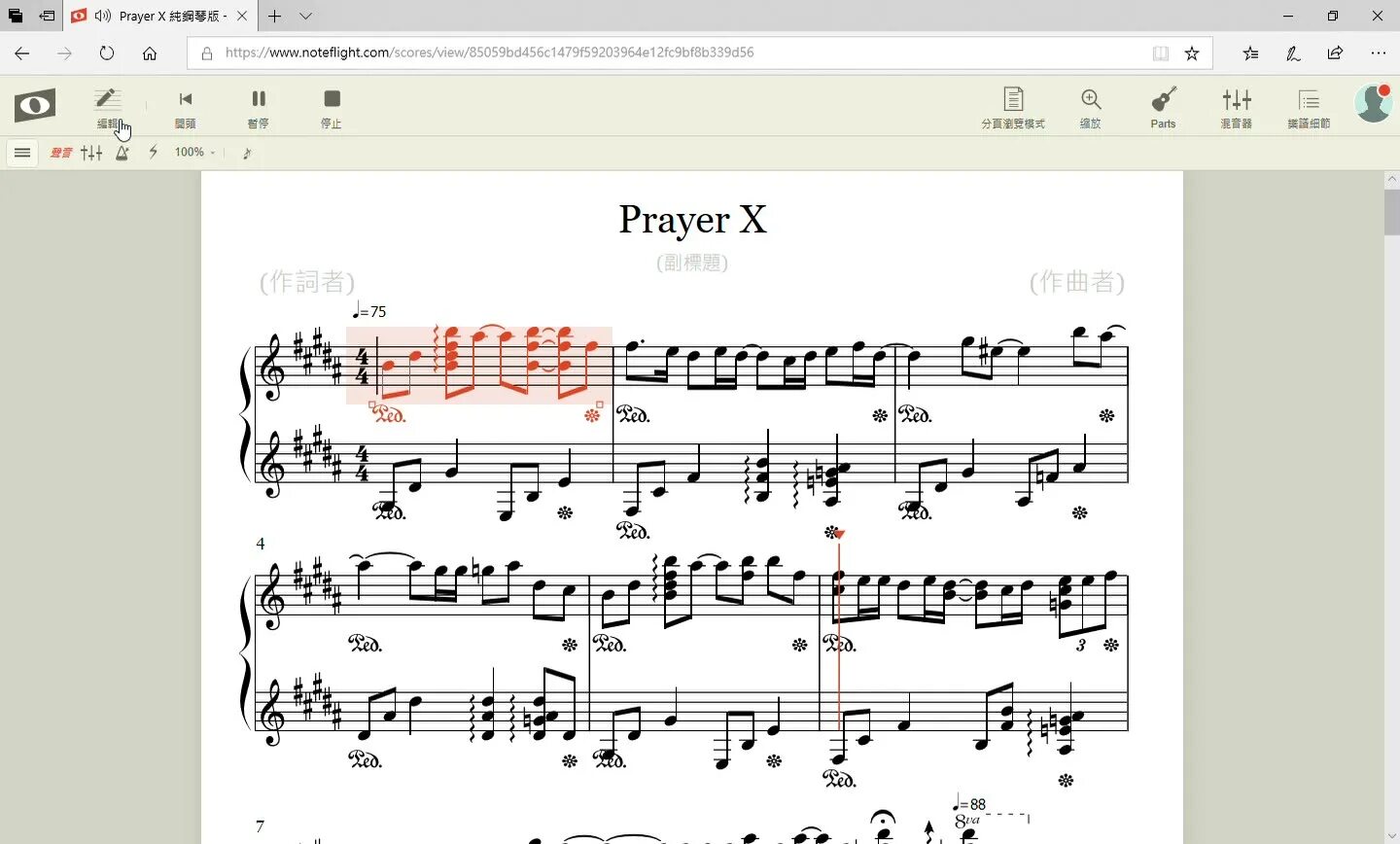Open the set-aside tabs icon
The height and width of the screenshot is (844, 1400).
(x=16, y=16)
